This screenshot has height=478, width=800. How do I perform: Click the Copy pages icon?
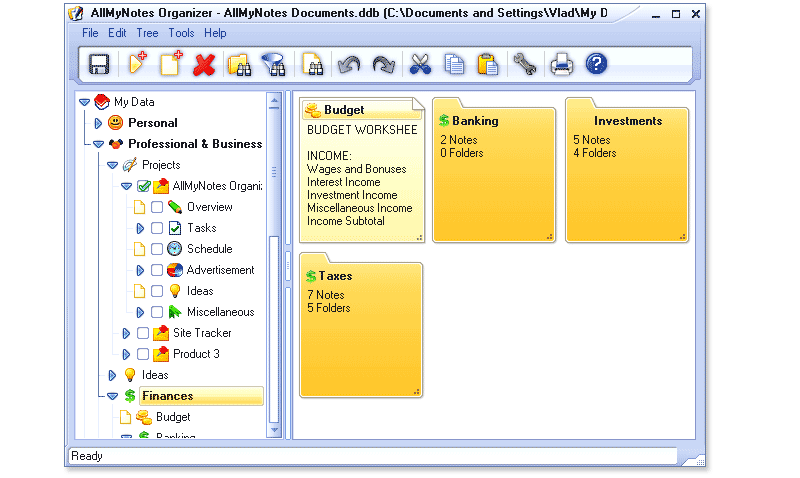tap(454, 65)
